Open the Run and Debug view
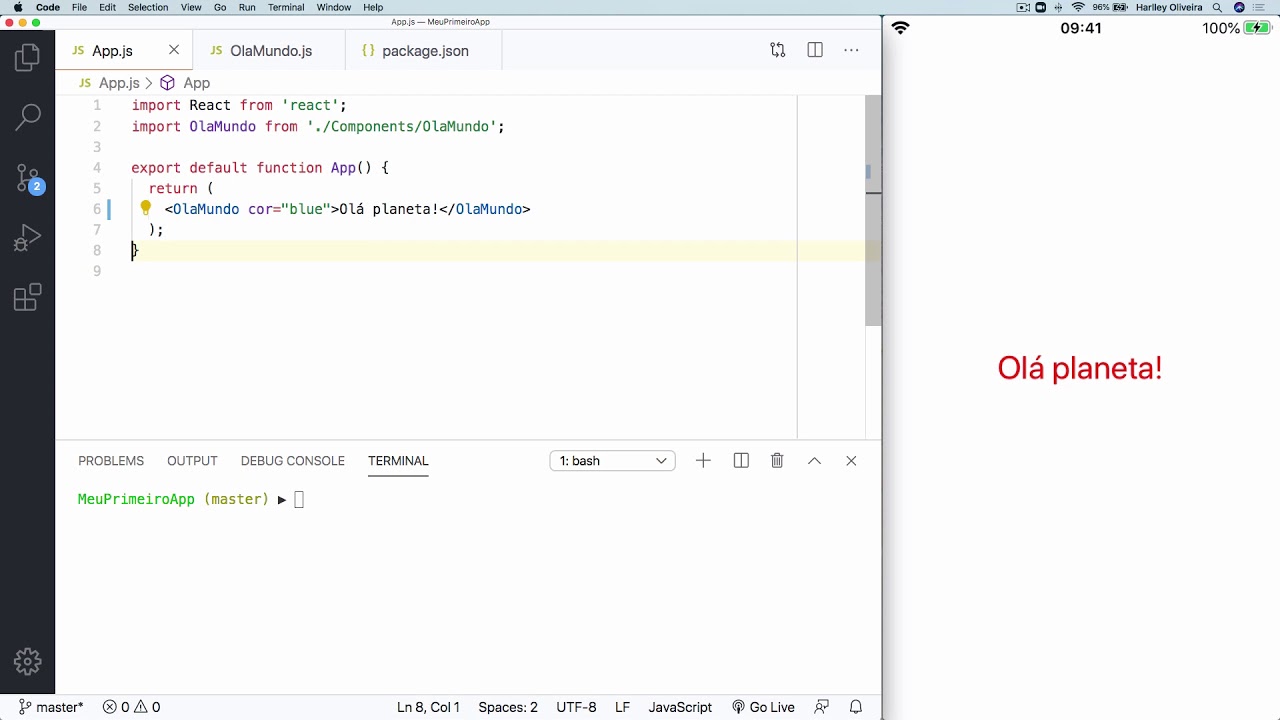Image resolution: width=1280 pixels, height=720 pixels. coord(28,238)
